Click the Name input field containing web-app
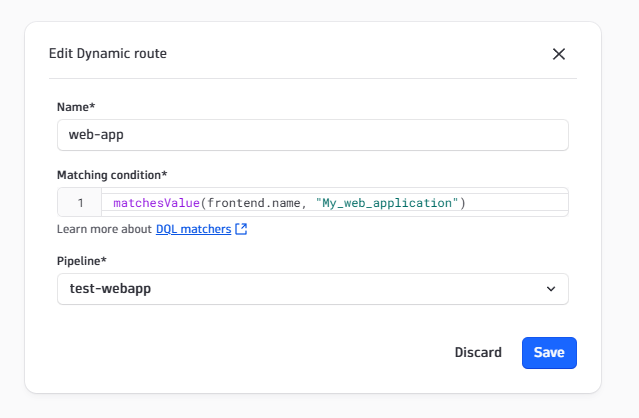Image resolution: width=639 pixels, height=418 pixels. (x=313, y=135)
